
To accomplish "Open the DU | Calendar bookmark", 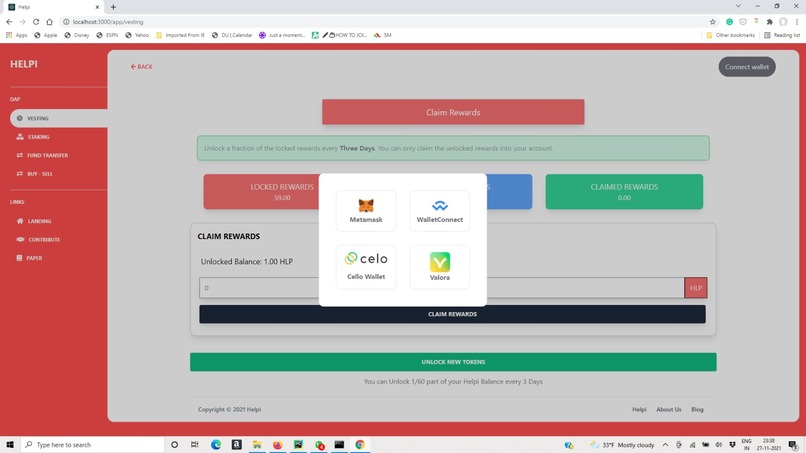I will coord(232,35).
